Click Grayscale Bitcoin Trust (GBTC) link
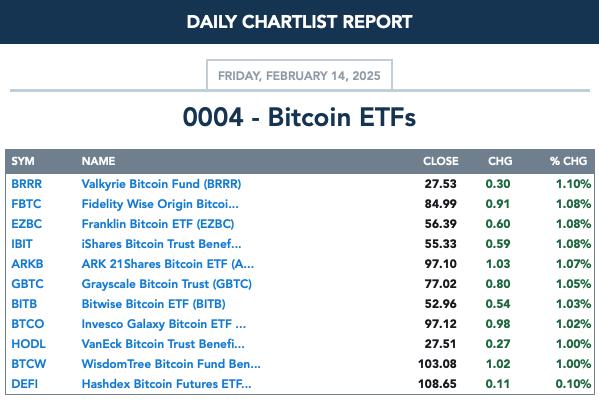Screen dimensions: 599x401 [x=167, y=284]
